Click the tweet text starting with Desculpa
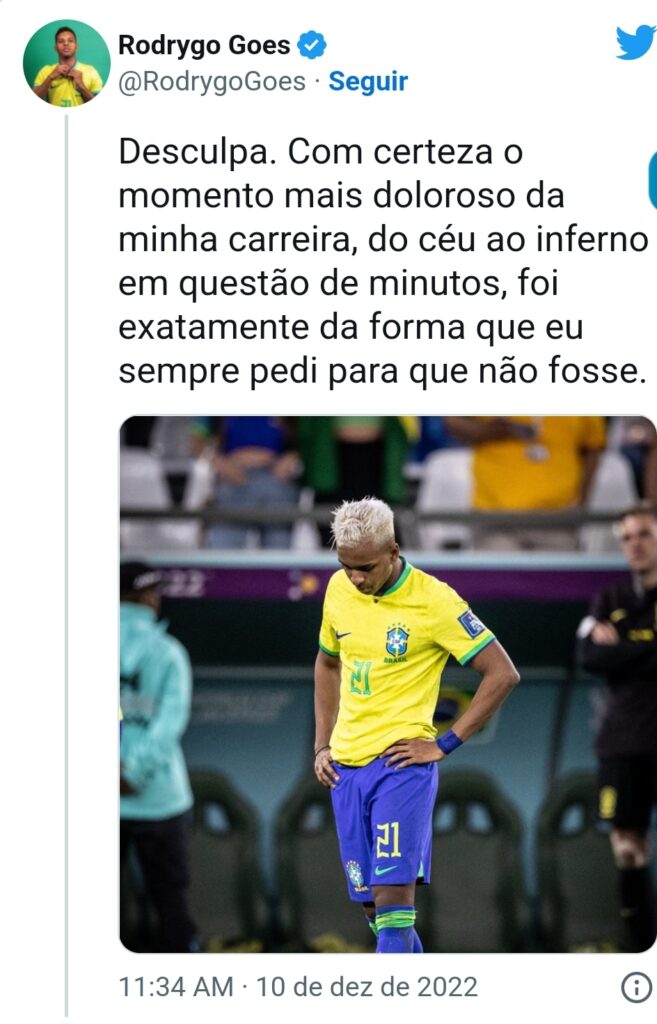The height and width of the screenshot is (1024, 657). pyautogui.click(x=383, y=261)
